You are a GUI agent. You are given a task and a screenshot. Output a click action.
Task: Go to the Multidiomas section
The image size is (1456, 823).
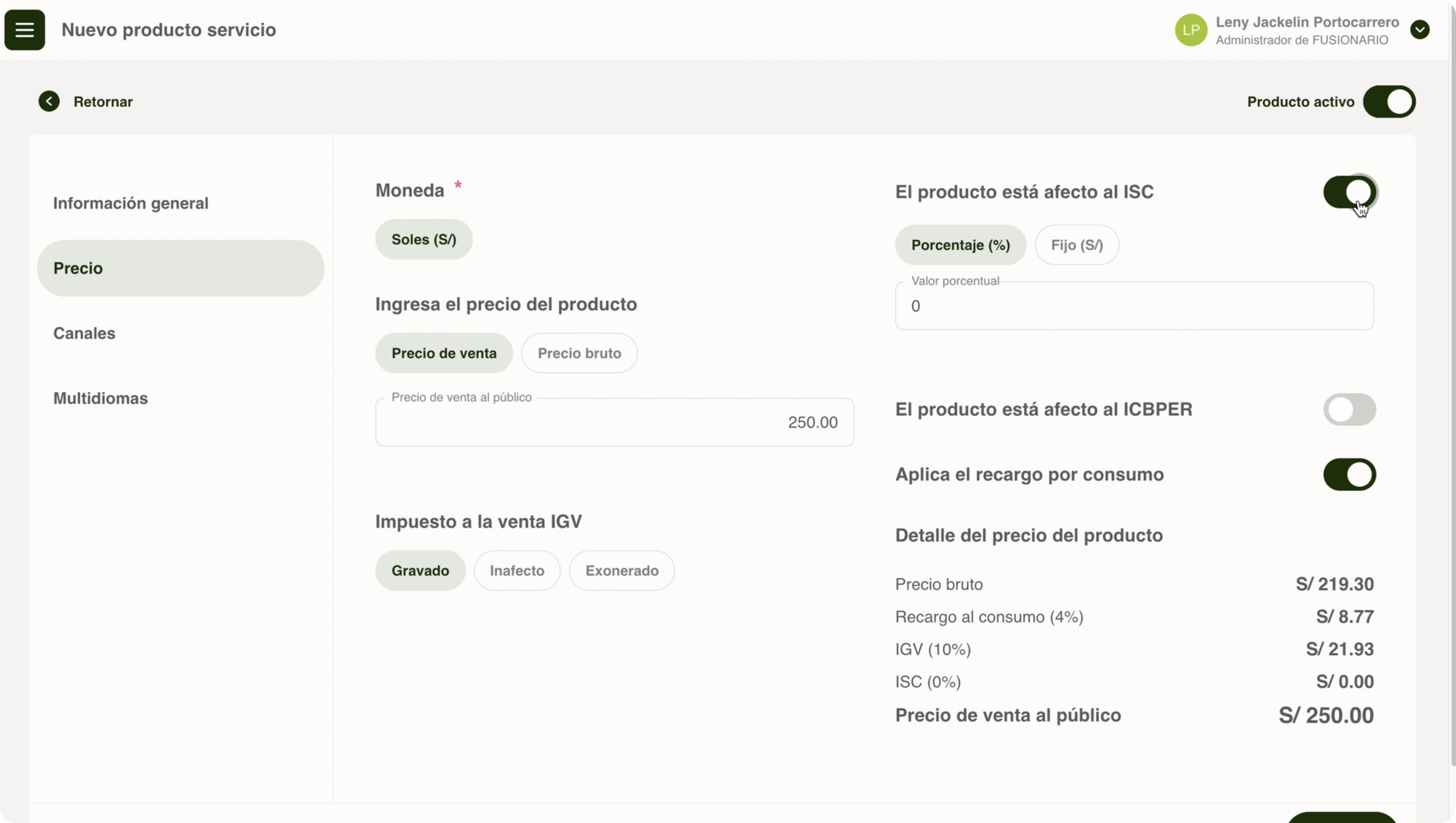pos(100,398)
